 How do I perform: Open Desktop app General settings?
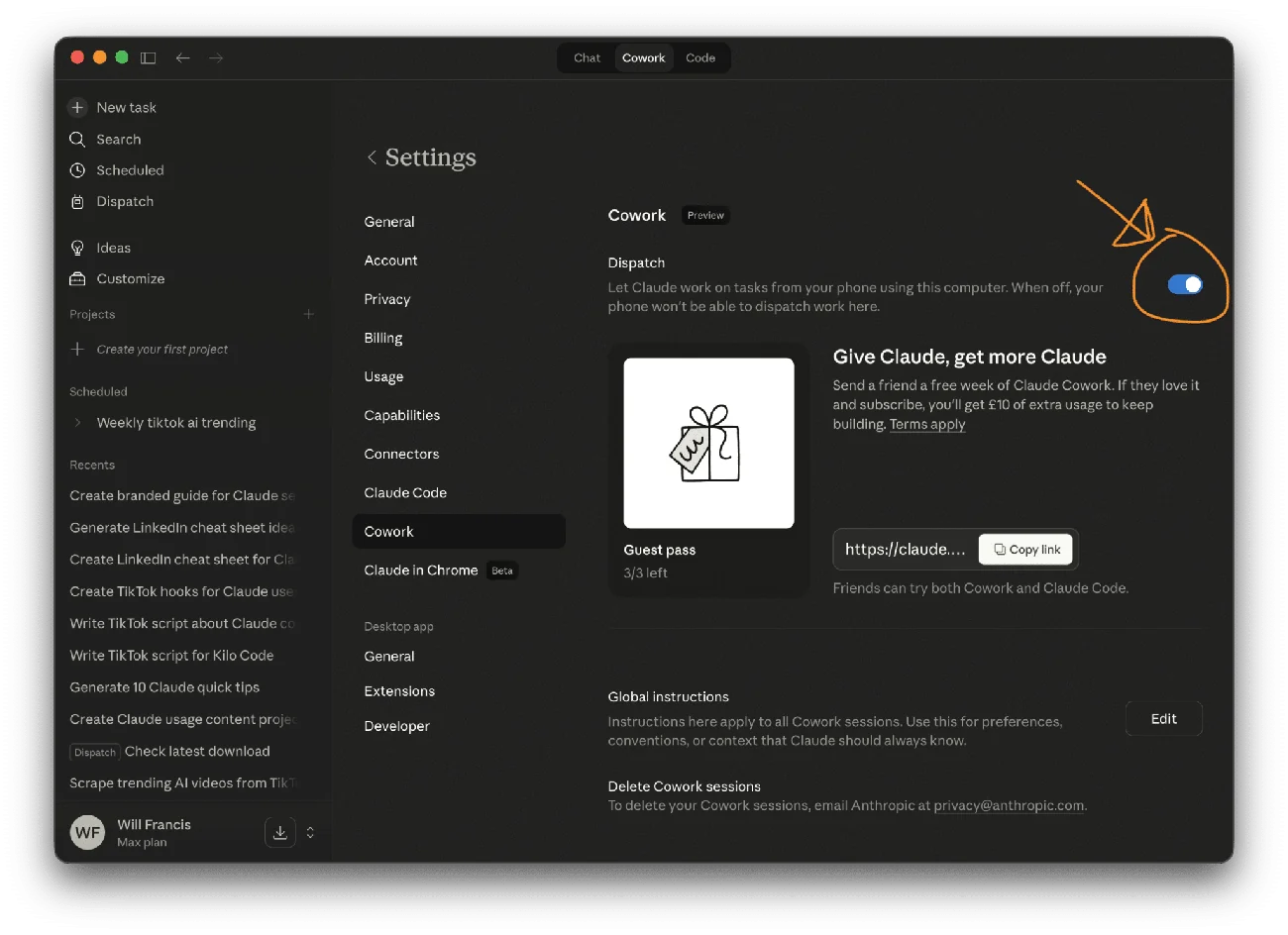(x=389, y=657)
